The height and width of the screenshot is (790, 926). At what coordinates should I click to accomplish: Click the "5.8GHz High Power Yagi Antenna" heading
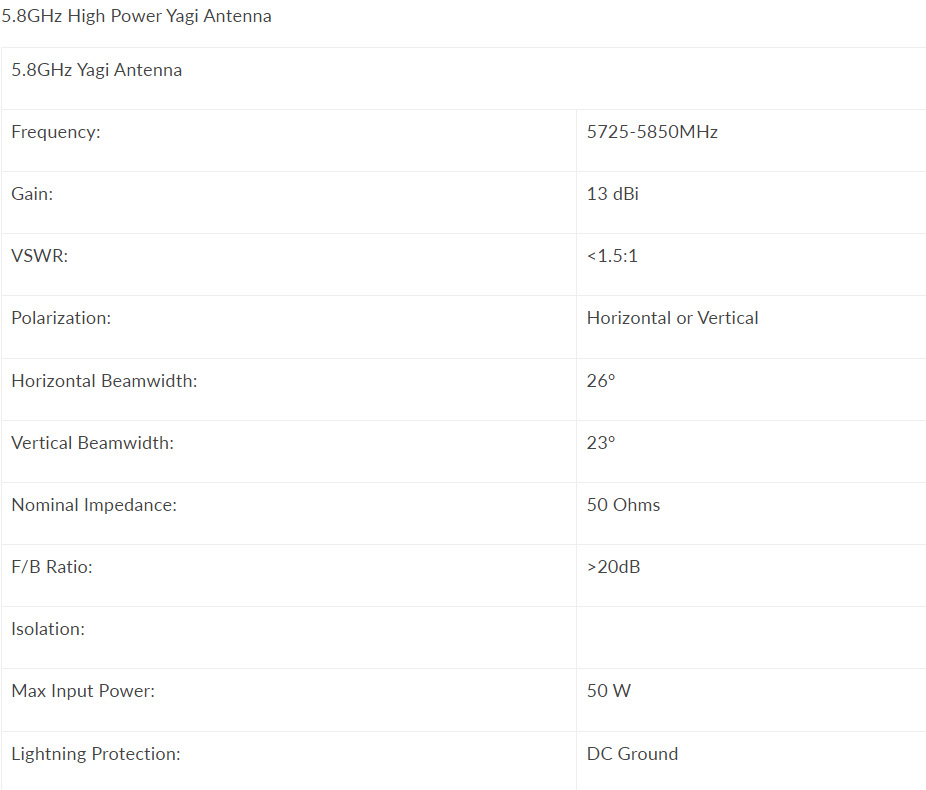click(136, 16)
